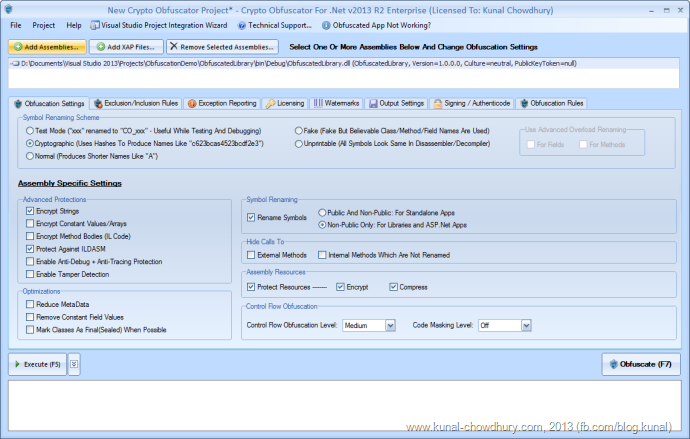Open Control Flow Obfuscation Level dropdown

coord(390,326)
